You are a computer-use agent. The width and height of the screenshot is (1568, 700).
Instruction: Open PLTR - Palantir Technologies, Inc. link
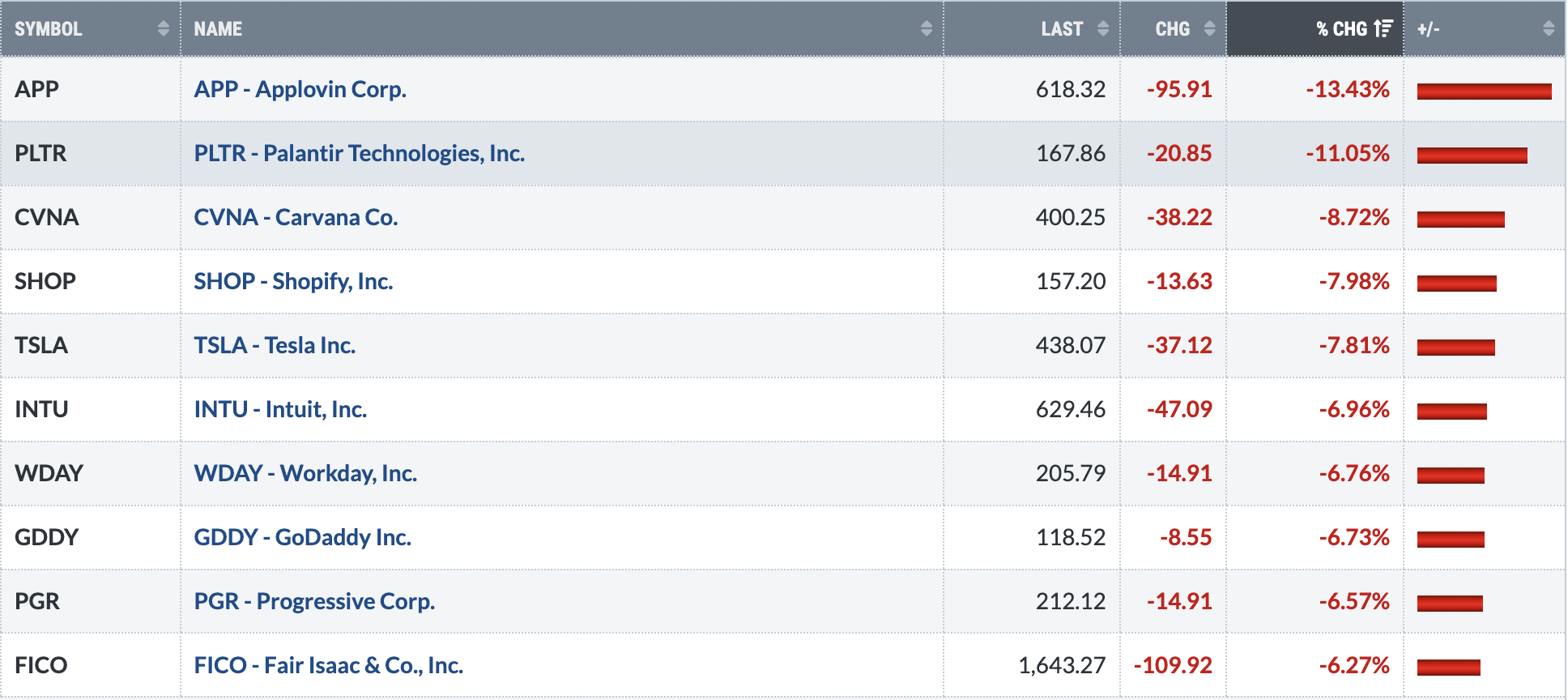point(359,153)
